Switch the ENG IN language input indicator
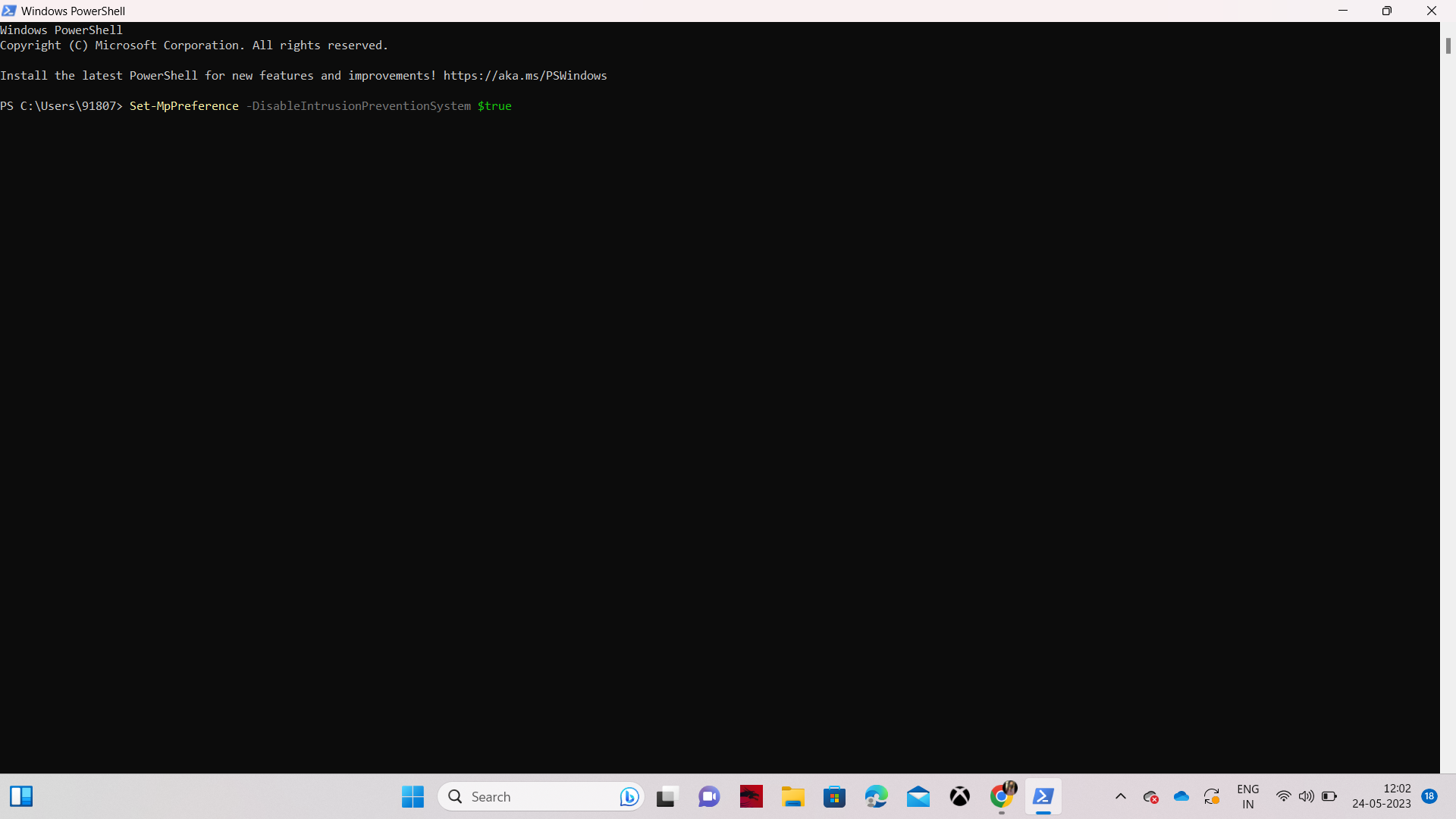Image resolution: width=1456 pixels, height=819 pixels. (1247, 796)
